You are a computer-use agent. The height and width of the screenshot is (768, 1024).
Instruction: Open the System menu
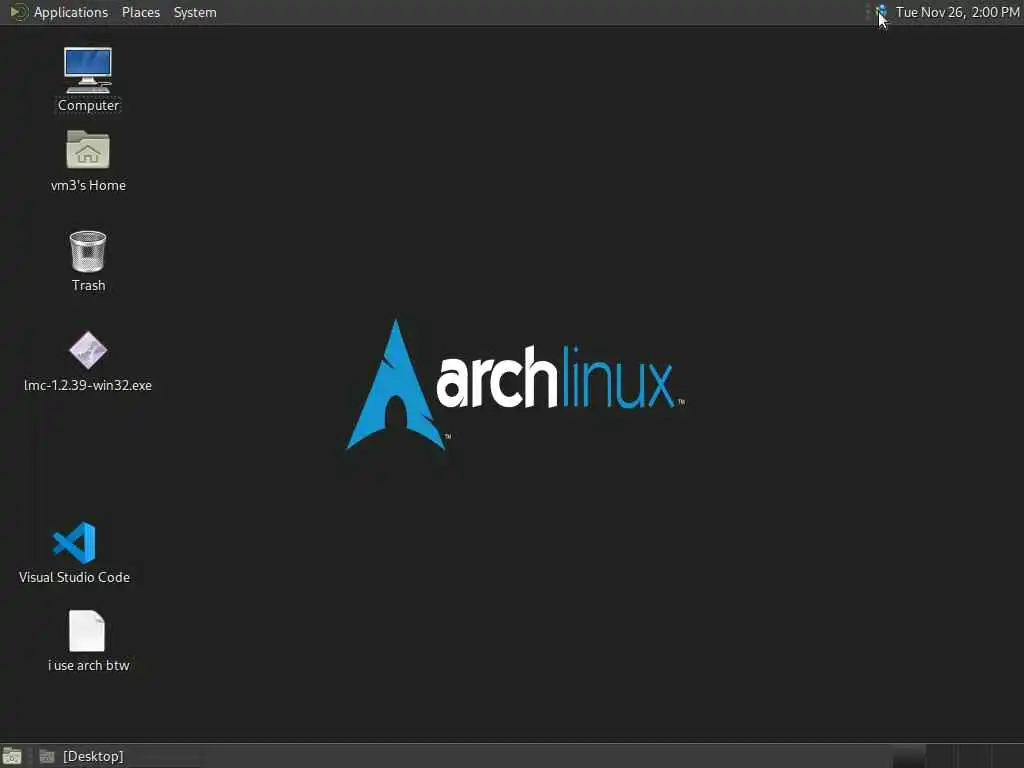(195, 12)
